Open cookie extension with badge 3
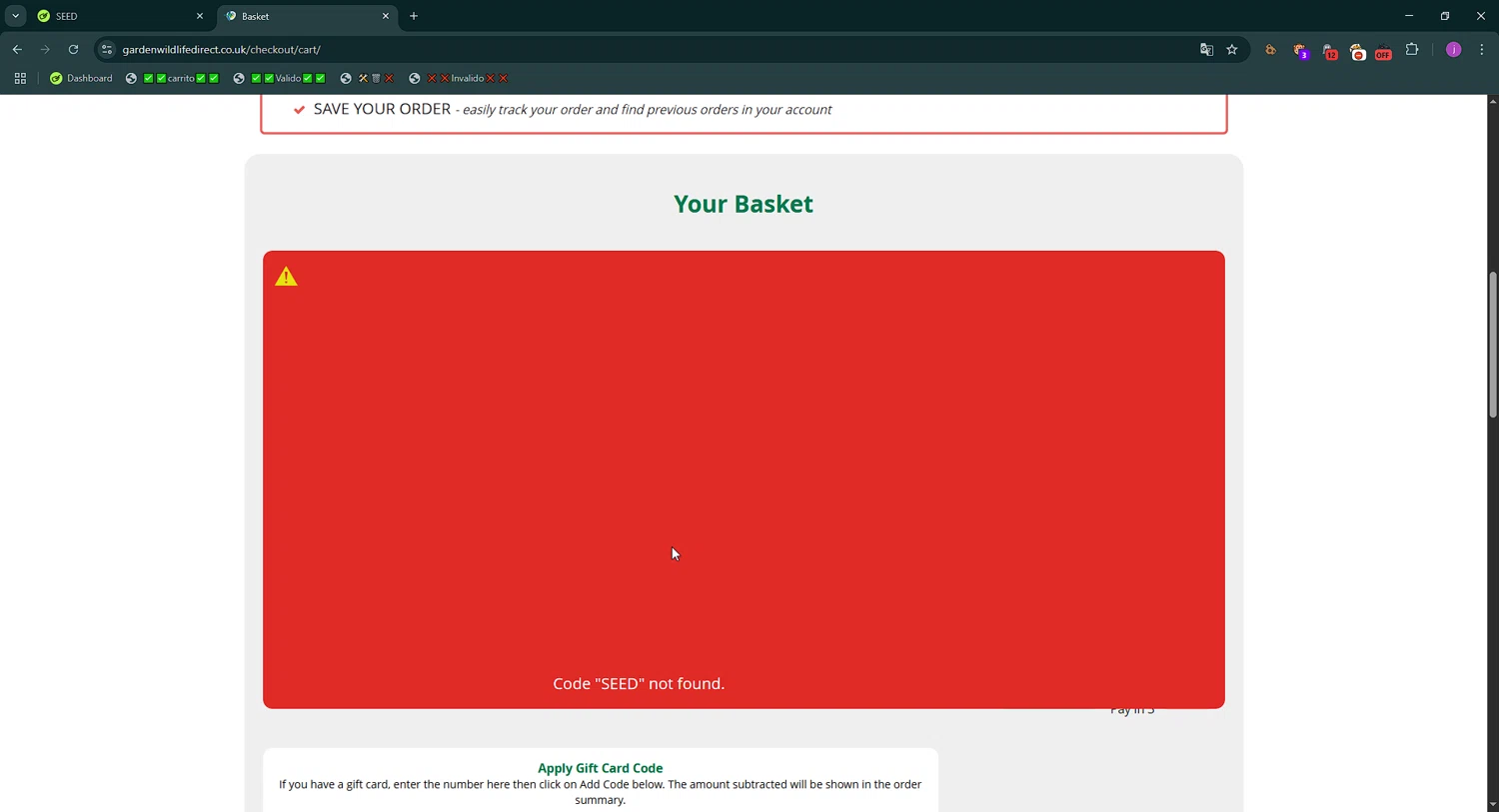The width and height of the screenshot is (1499, 812). point(1300,51)
